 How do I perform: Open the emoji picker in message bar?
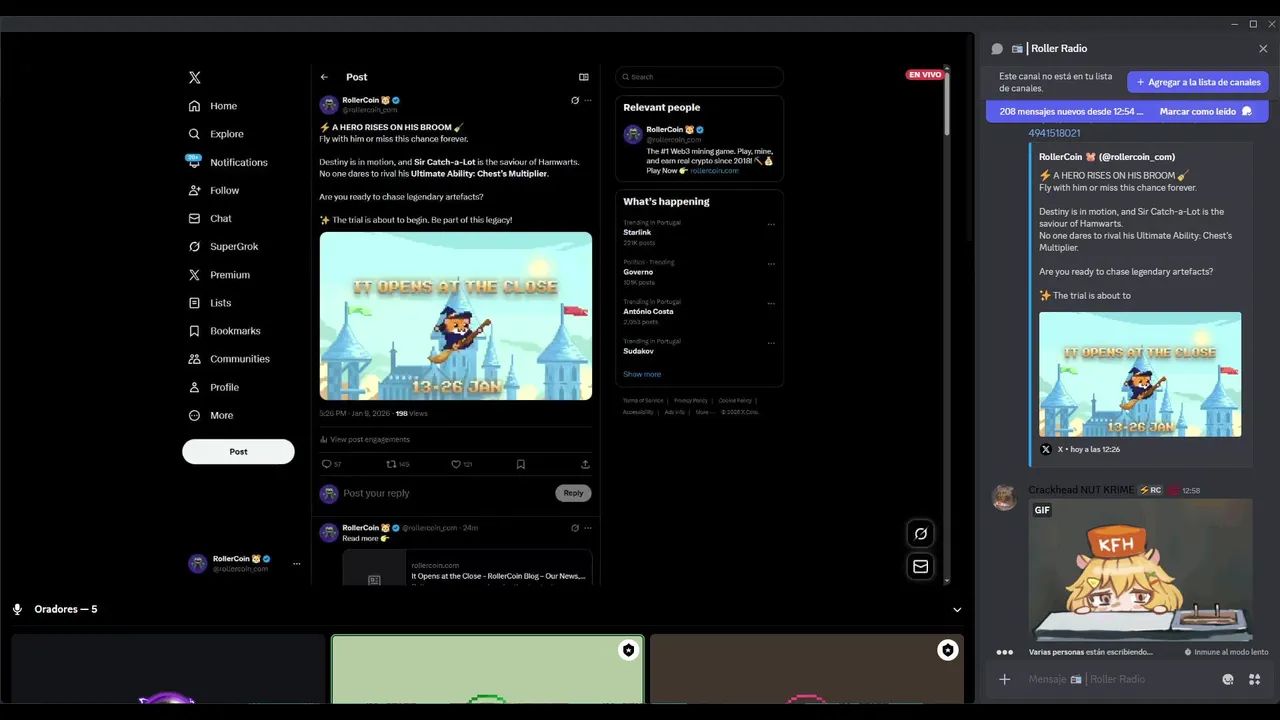pyautogui.click(x=1228, y=680)
